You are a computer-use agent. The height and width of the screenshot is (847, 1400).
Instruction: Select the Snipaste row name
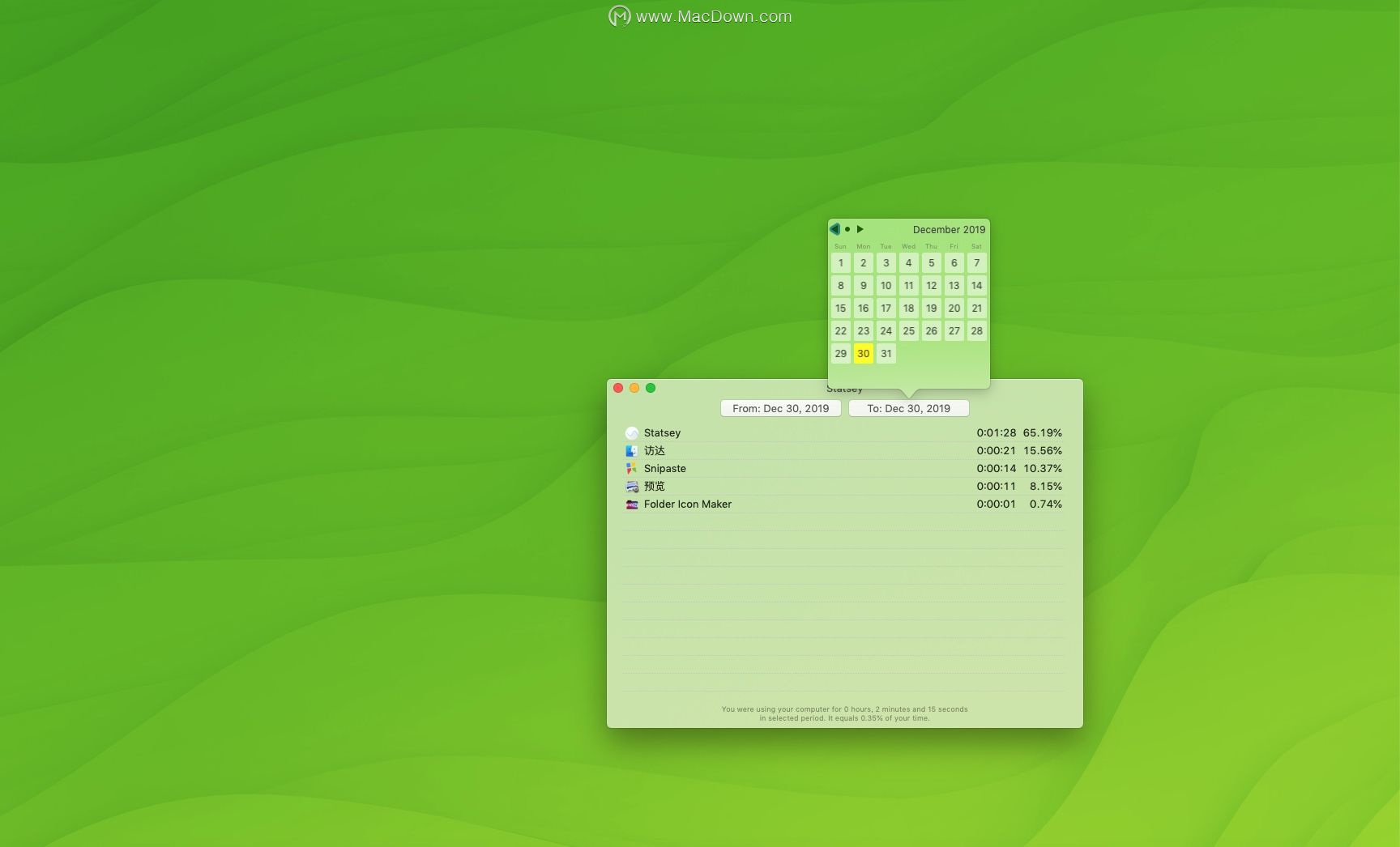665,469
